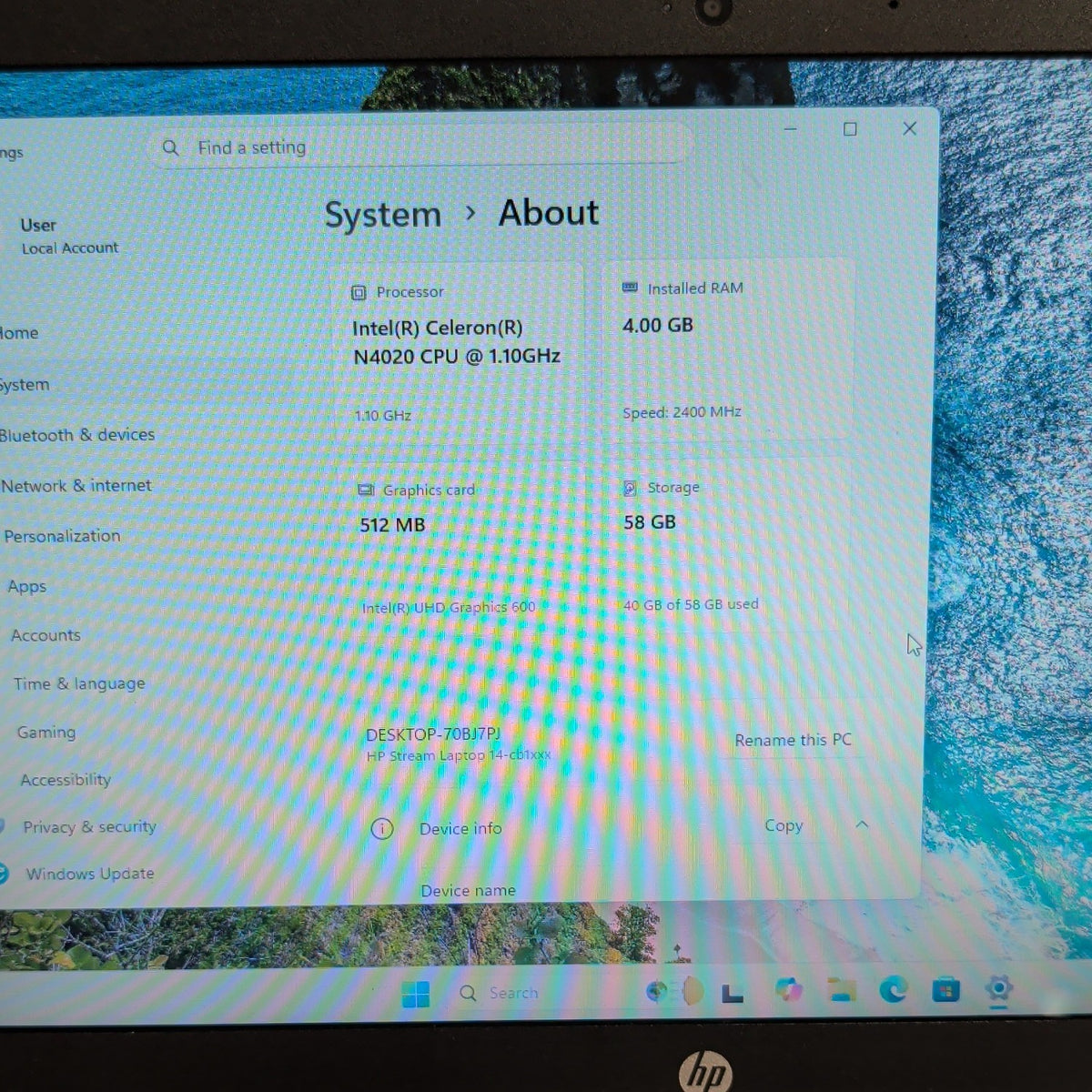Click the Device info circle icon

(x=382, y=829)
